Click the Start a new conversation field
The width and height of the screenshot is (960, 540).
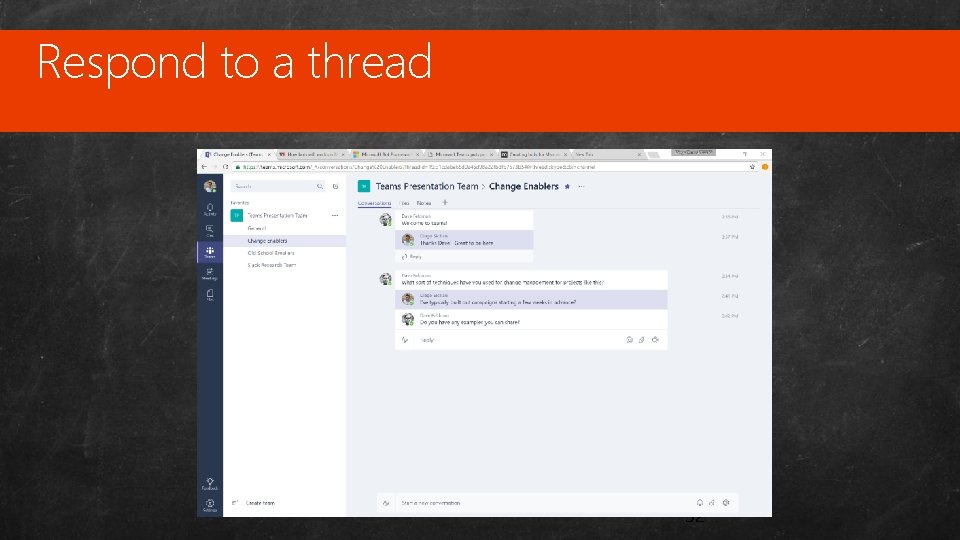tap(545, 503)
